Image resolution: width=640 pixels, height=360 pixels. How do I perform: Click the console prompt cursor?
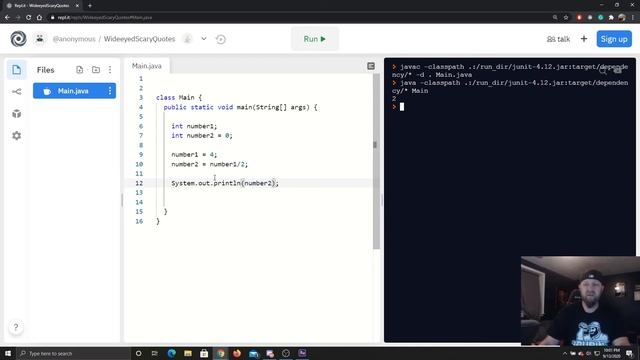point(402,107)
